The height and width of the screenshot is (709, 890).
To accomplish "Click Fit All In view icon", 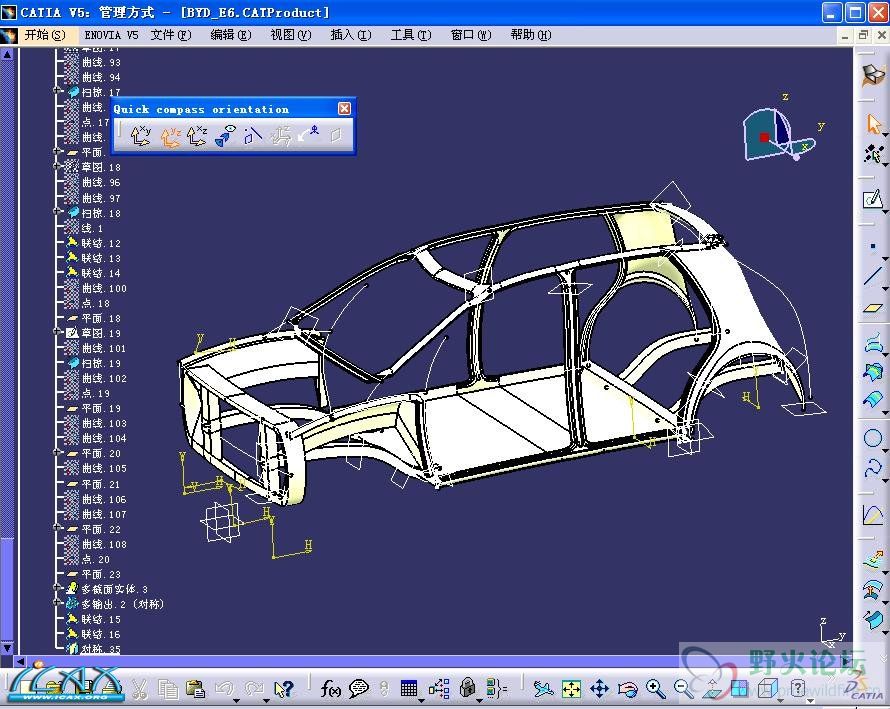I will (x=571, y=689).
